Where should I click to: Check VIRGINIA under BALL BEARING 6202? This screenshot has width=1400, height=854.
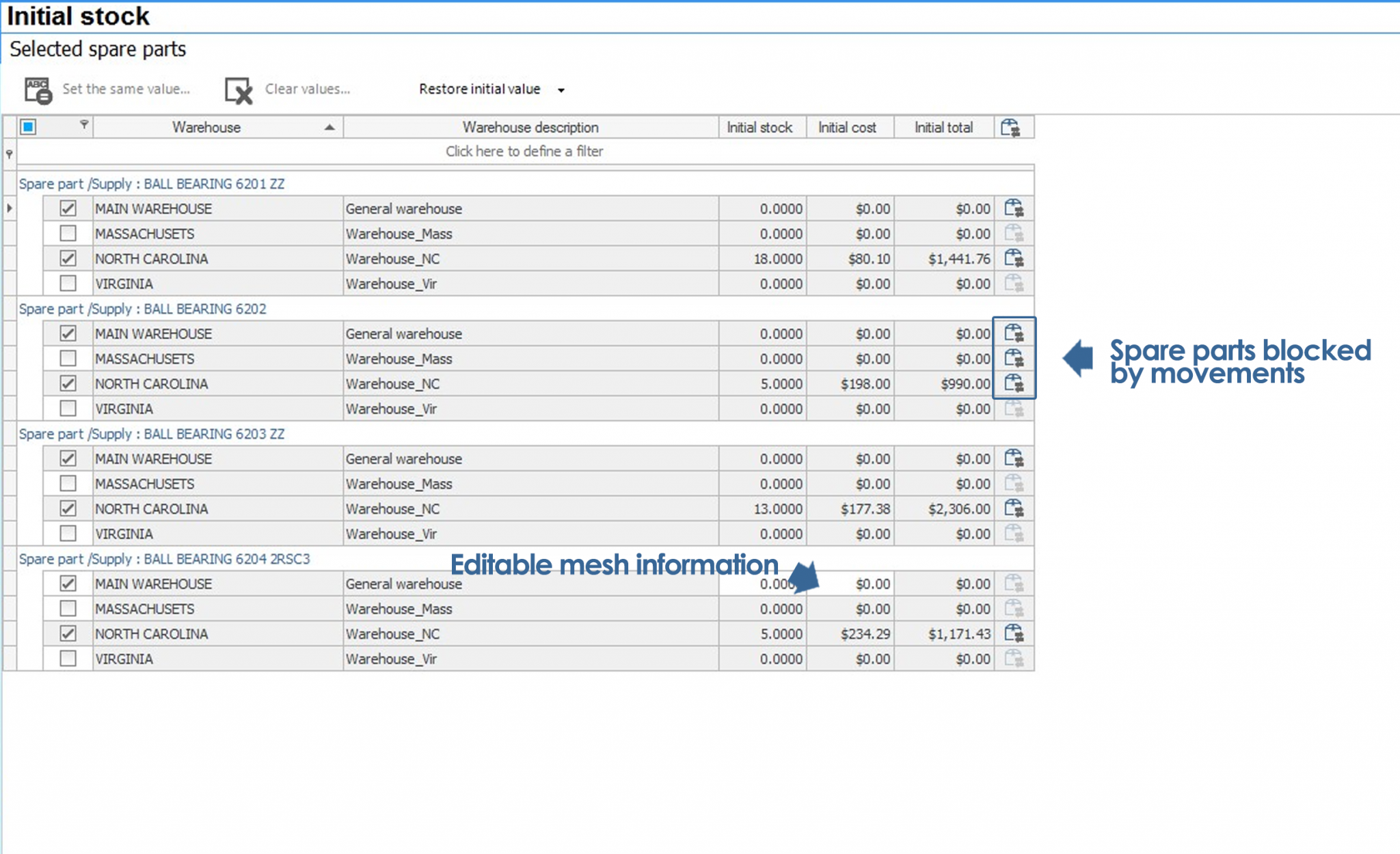68,409
